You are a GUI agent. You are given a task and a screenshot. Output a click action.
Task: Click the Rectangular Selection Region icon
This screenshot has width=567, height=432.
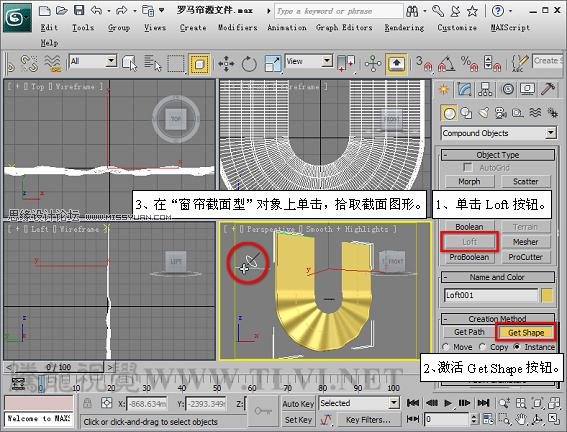(x=176, y=64)
